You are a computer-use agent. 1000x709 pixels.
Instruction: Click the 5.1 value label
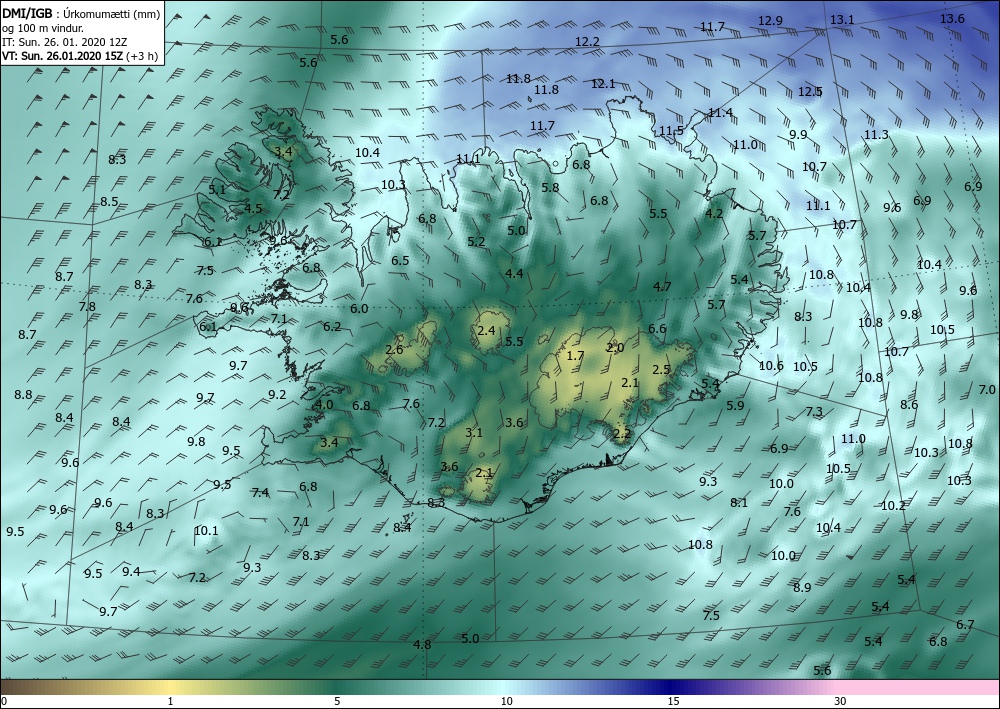pos(217,189)
